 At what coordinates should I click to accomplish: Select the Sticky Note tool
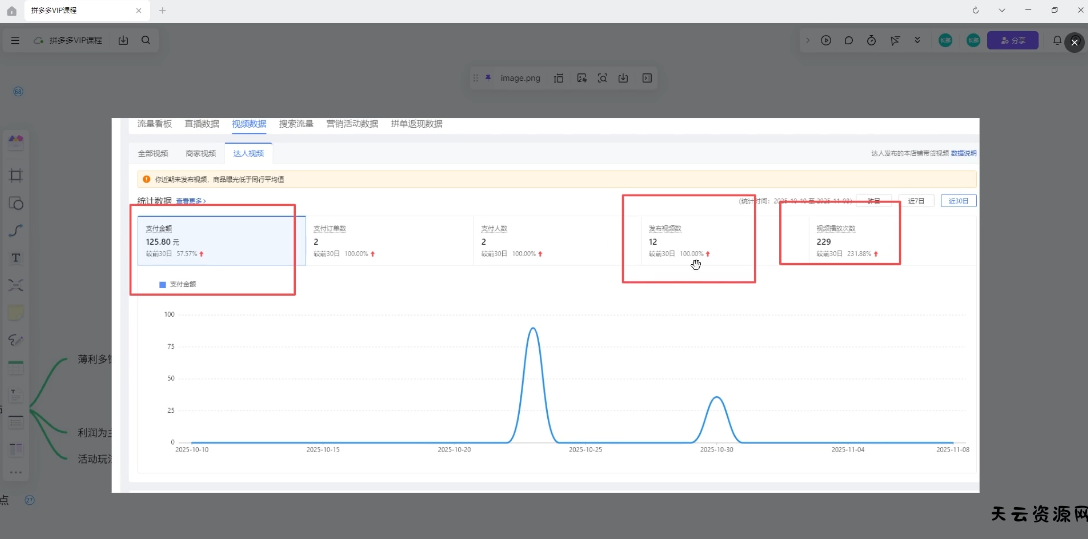click(x=16, y=313)
